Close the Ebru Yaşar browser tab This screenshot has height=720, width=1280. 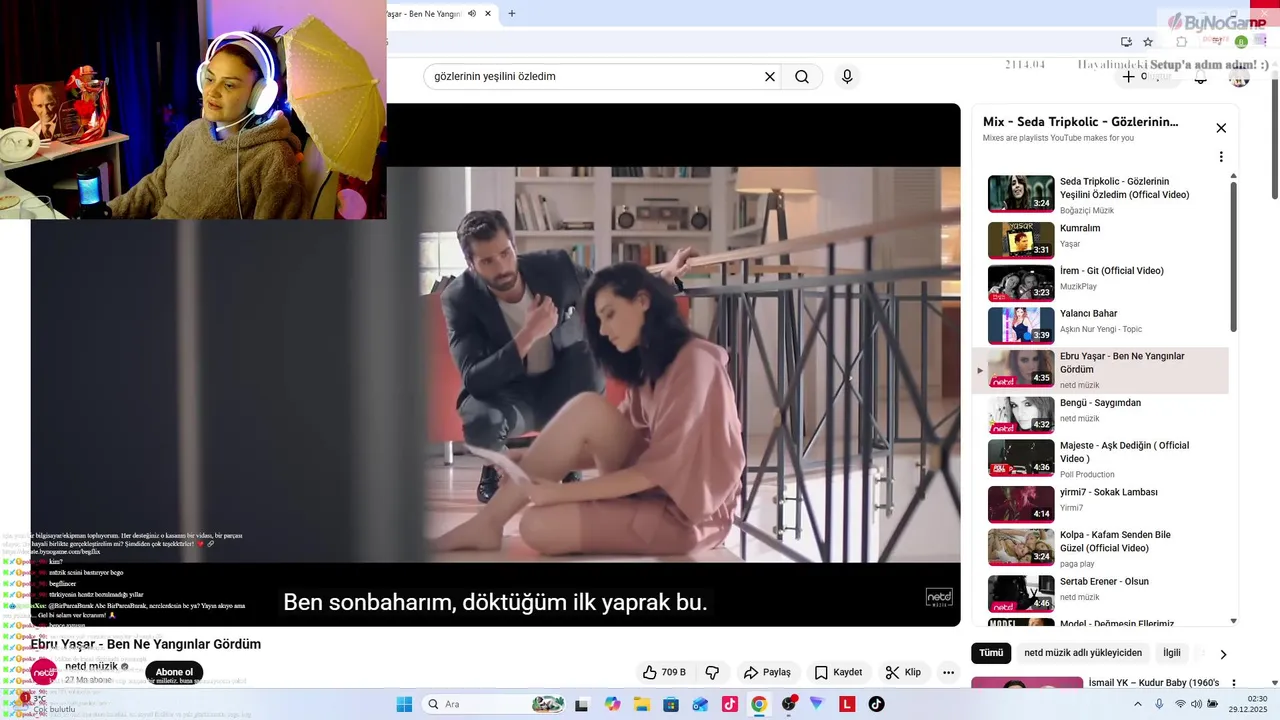point(488,14)
